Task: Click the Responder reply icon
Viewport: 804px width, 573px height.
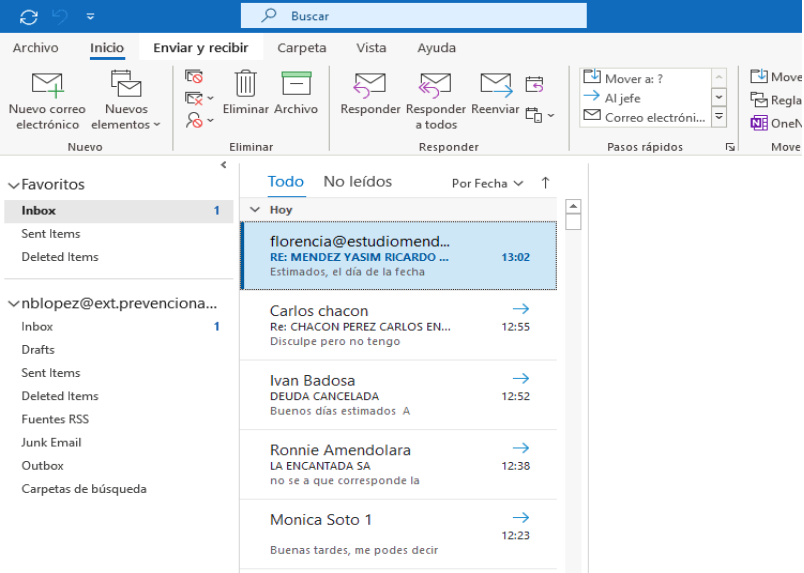Action: (x=370, y=84)
